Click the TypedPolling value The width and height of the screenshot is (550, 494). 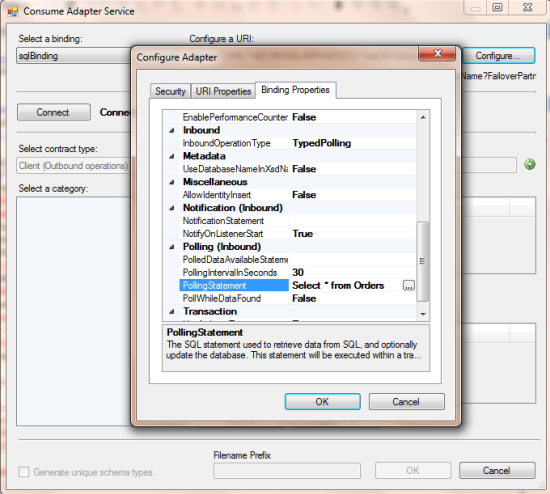(322, 143)
